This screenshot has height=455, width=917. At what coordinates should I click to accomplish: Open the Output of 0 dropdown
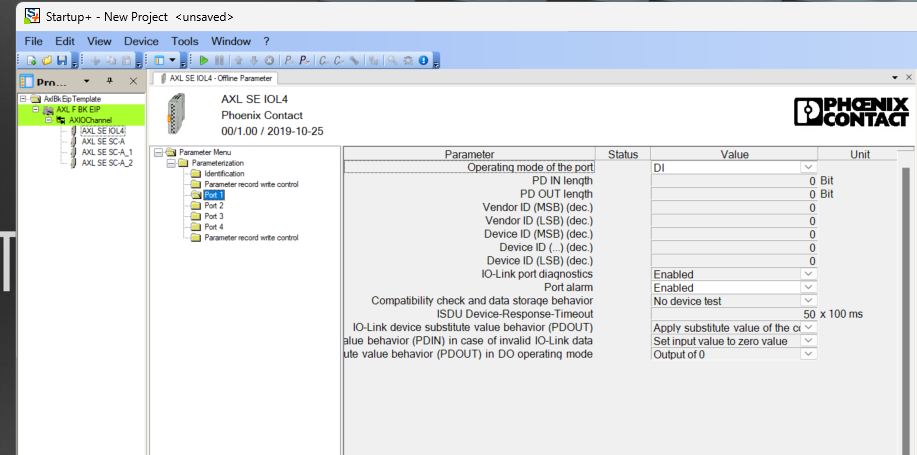coord(808,354)
